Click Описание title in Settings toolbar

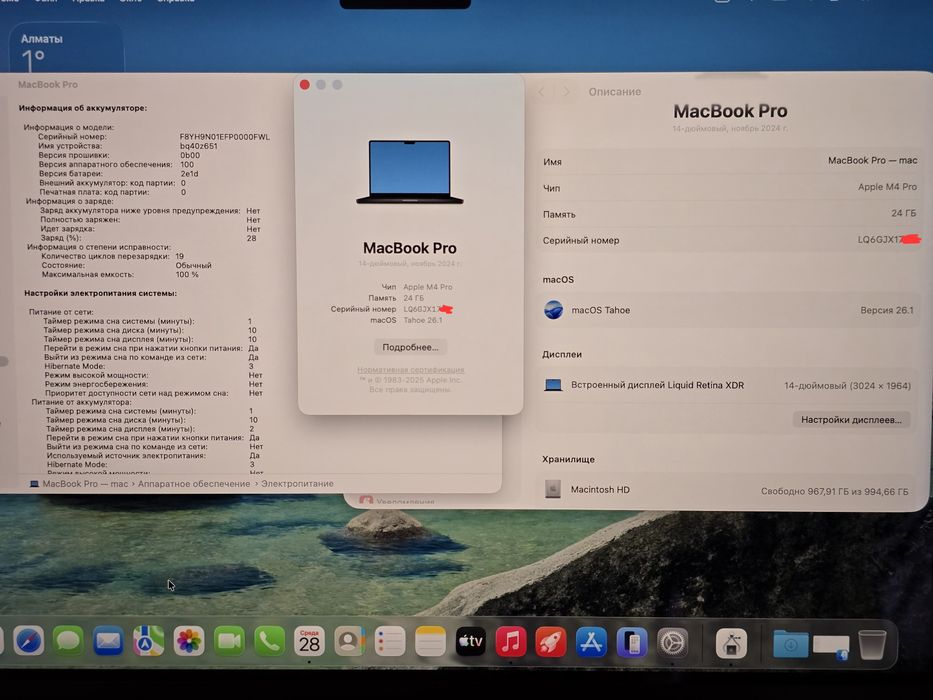pos(615,92)
